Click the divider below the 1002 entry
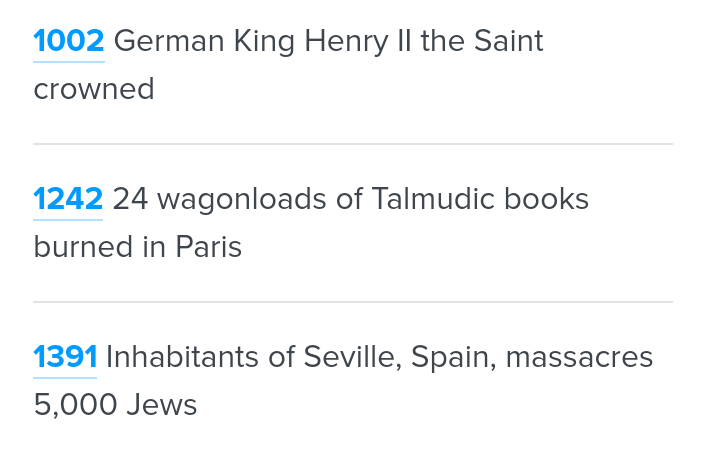 pyautogui.click(x=352, y=144)
